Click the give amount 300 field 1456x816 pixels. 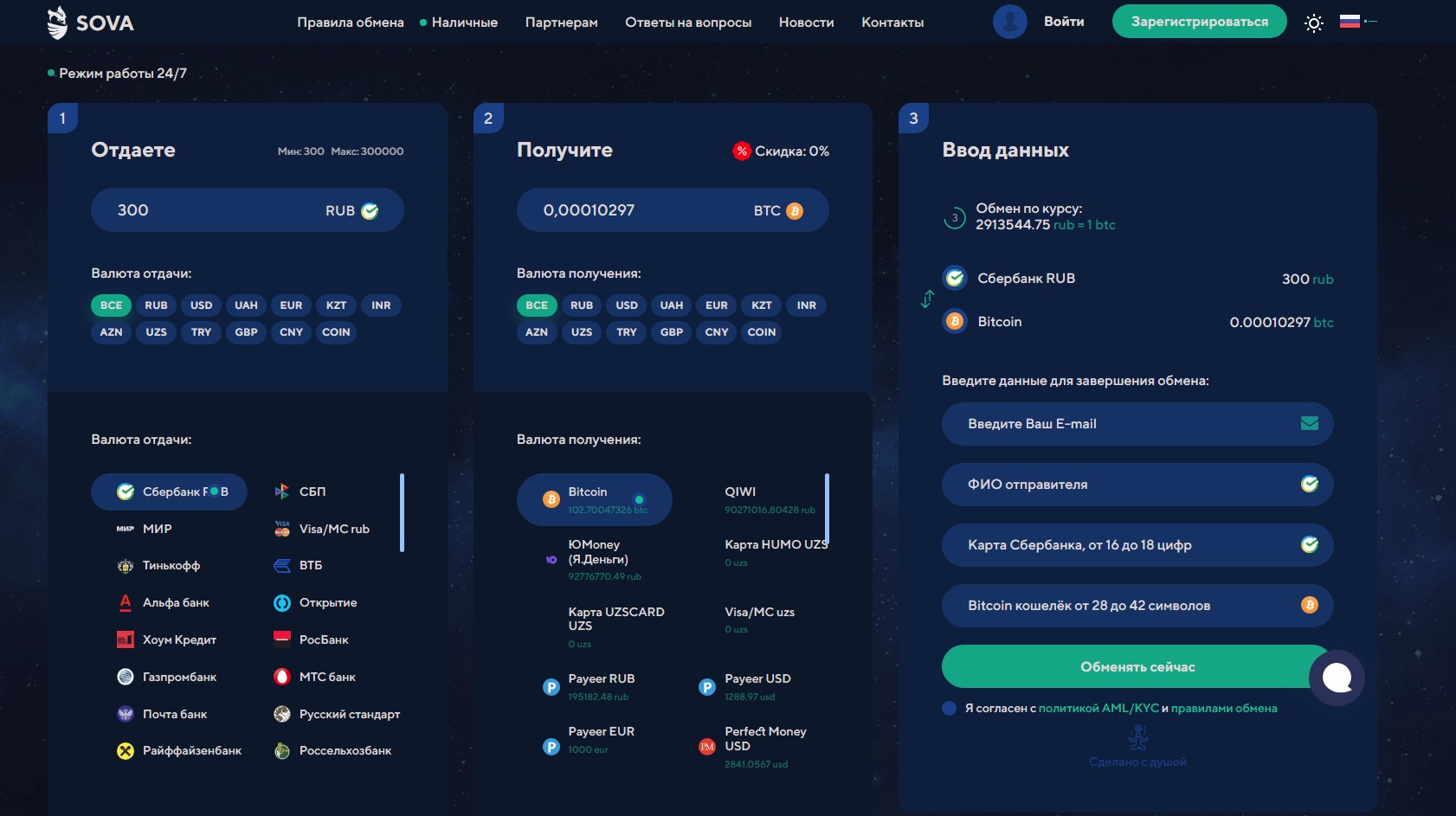point(247,210)
